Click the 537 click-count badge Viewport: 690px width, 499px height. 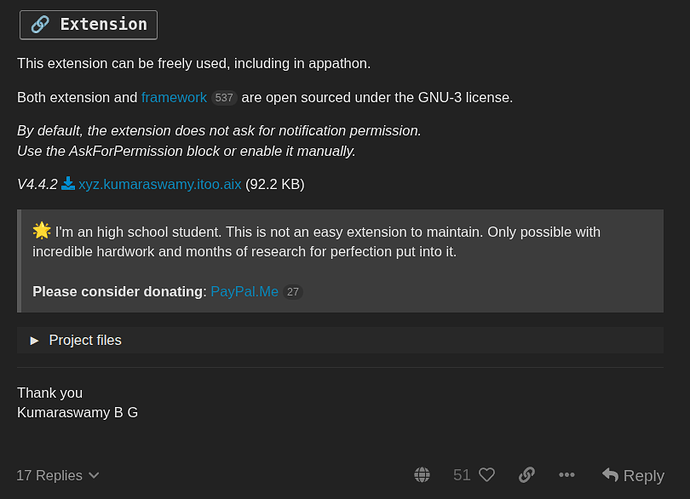[x=224, y=98]
